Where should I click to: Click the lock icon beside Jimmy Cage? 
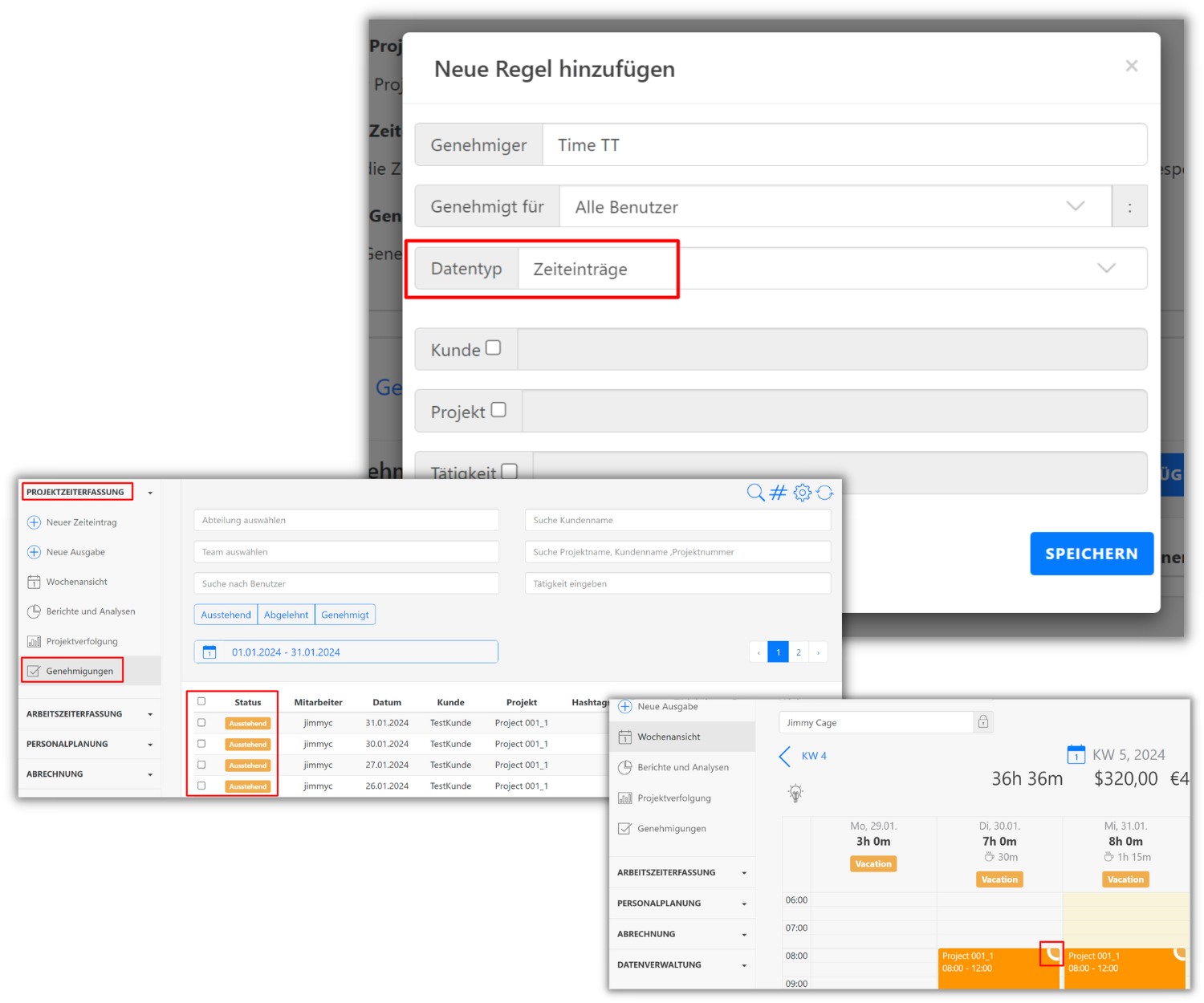tap(983, 722)
